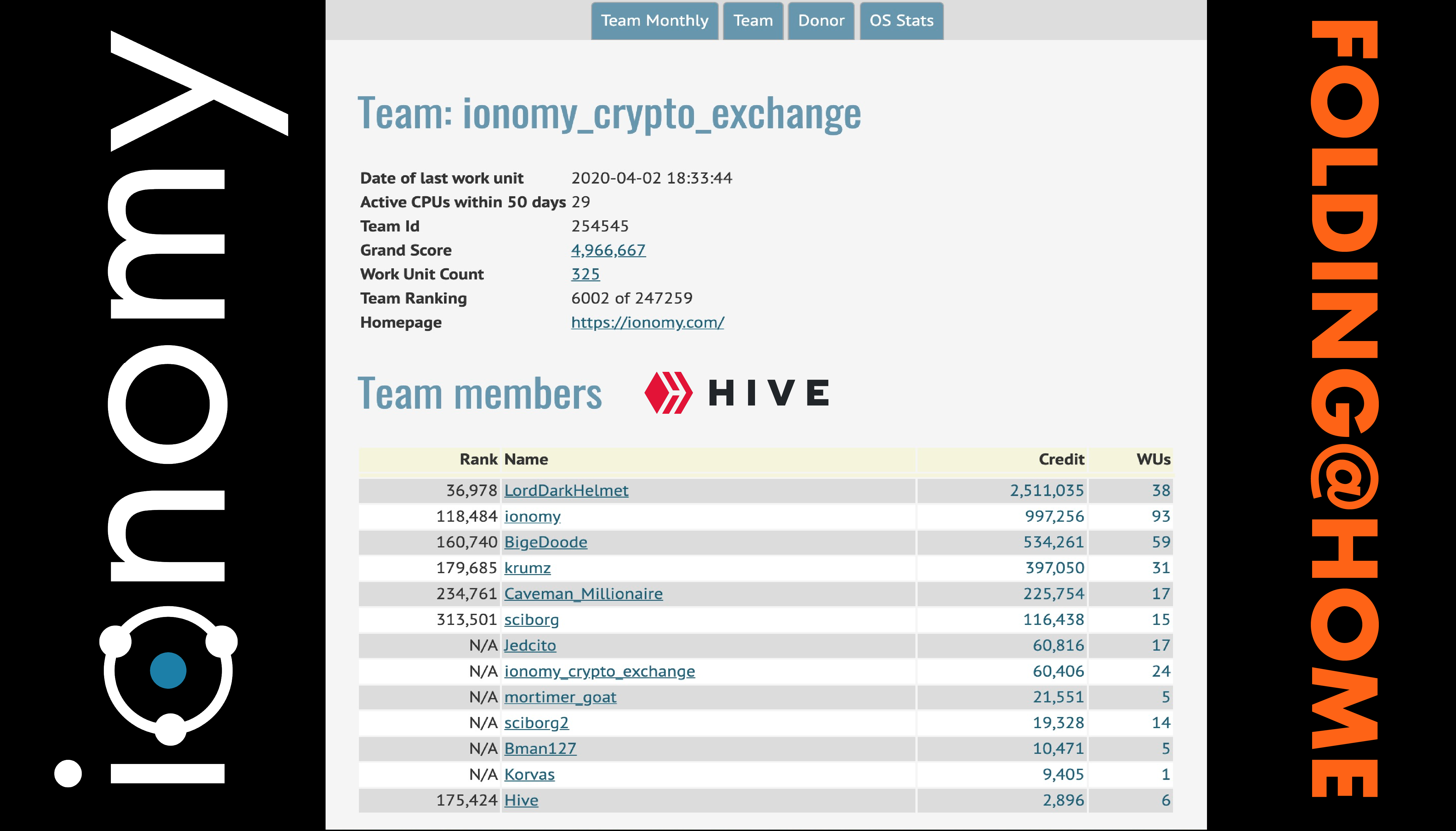Open LordDarkHelmet member link
The height and width of the screenshot is (831, 1456).
click(x=566, y=490)
